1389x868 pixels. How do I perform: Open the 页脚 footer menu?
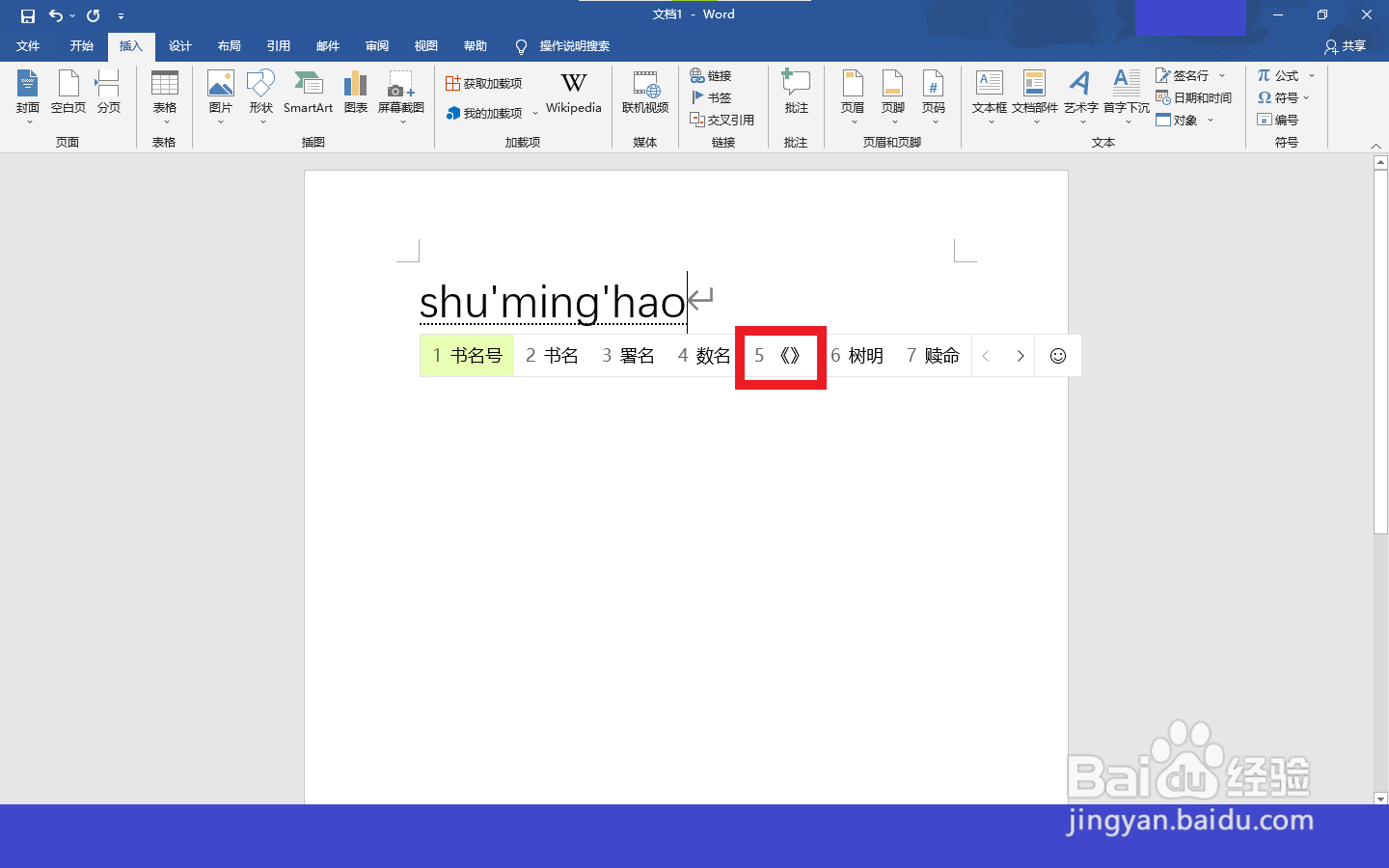click(893, 97)
